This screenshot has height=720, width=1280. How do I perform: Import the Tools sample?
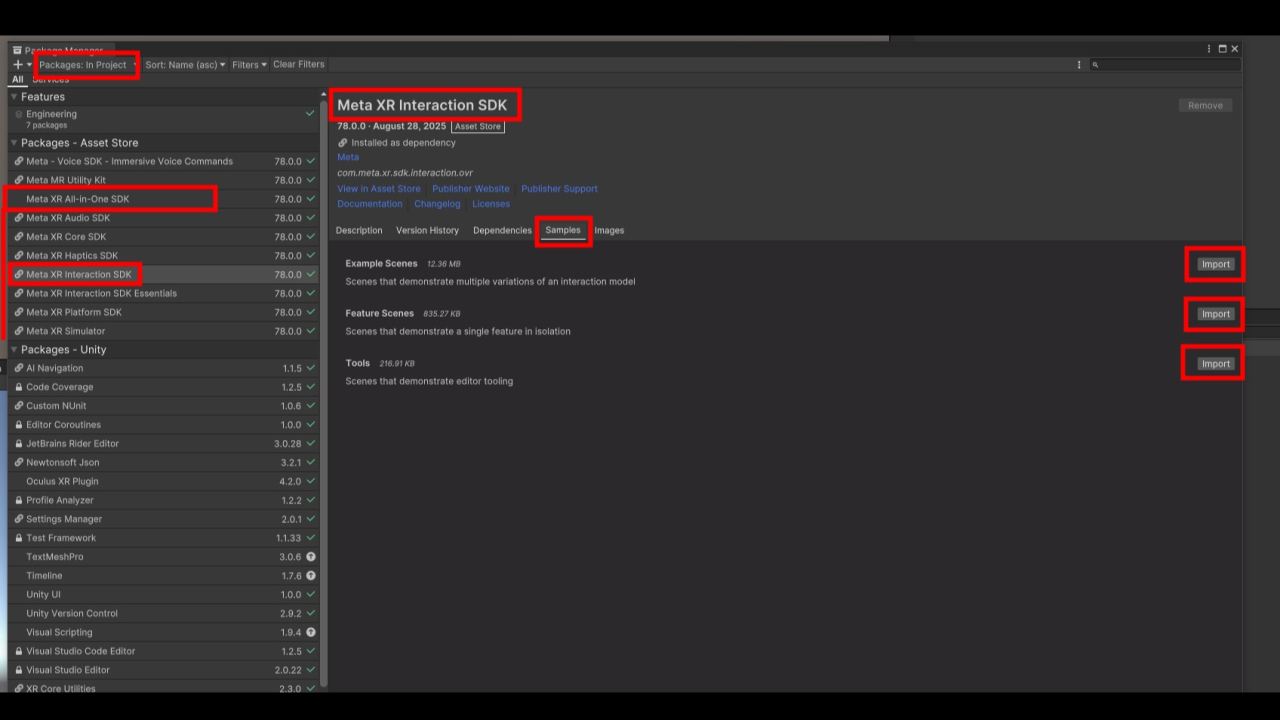click(1216, 364)
